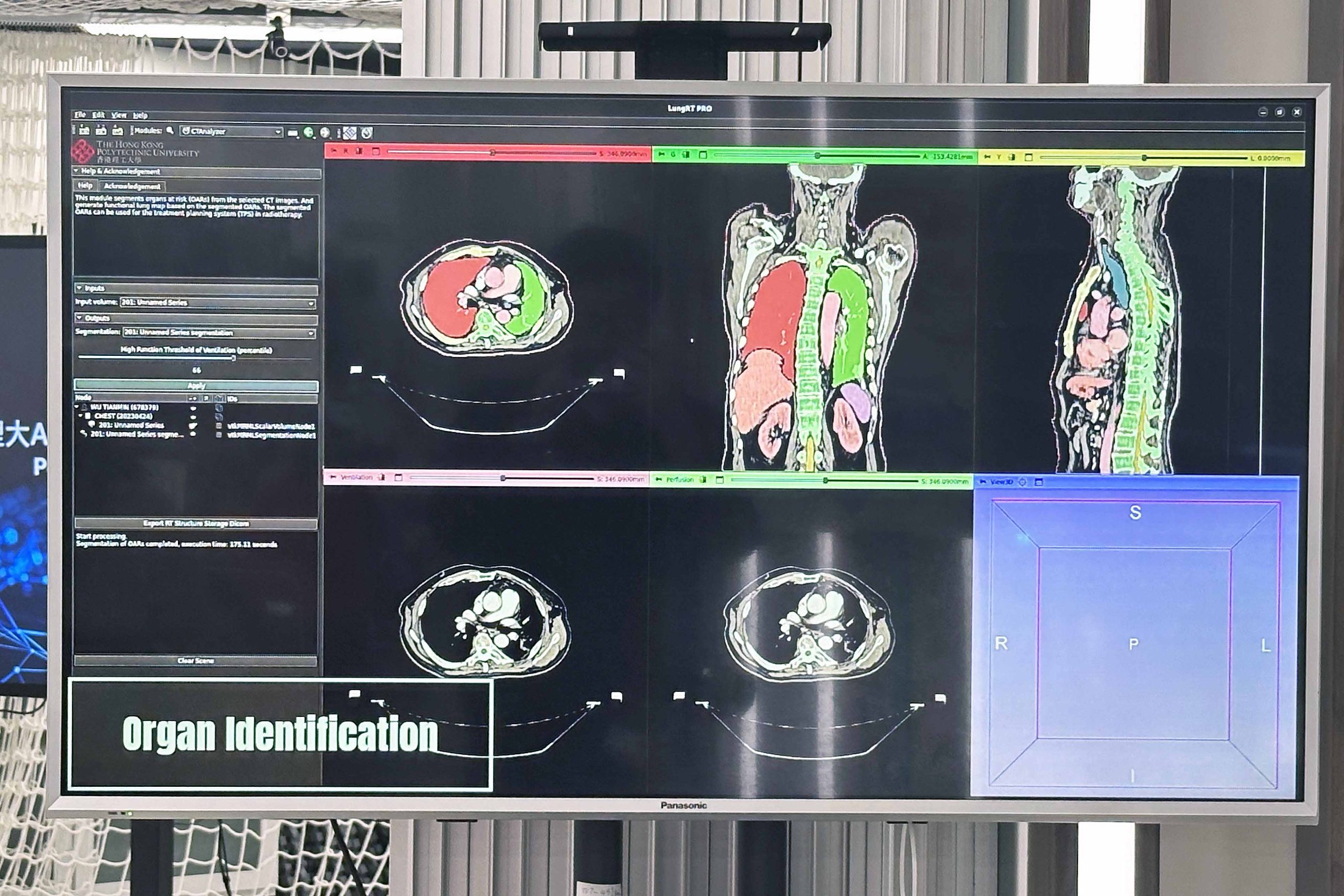Image resolution: width=1344 pixels, height=896 pixels.
Task: Open the view layout selector icon
Action: pyautogui.click(x=350, y=133)
